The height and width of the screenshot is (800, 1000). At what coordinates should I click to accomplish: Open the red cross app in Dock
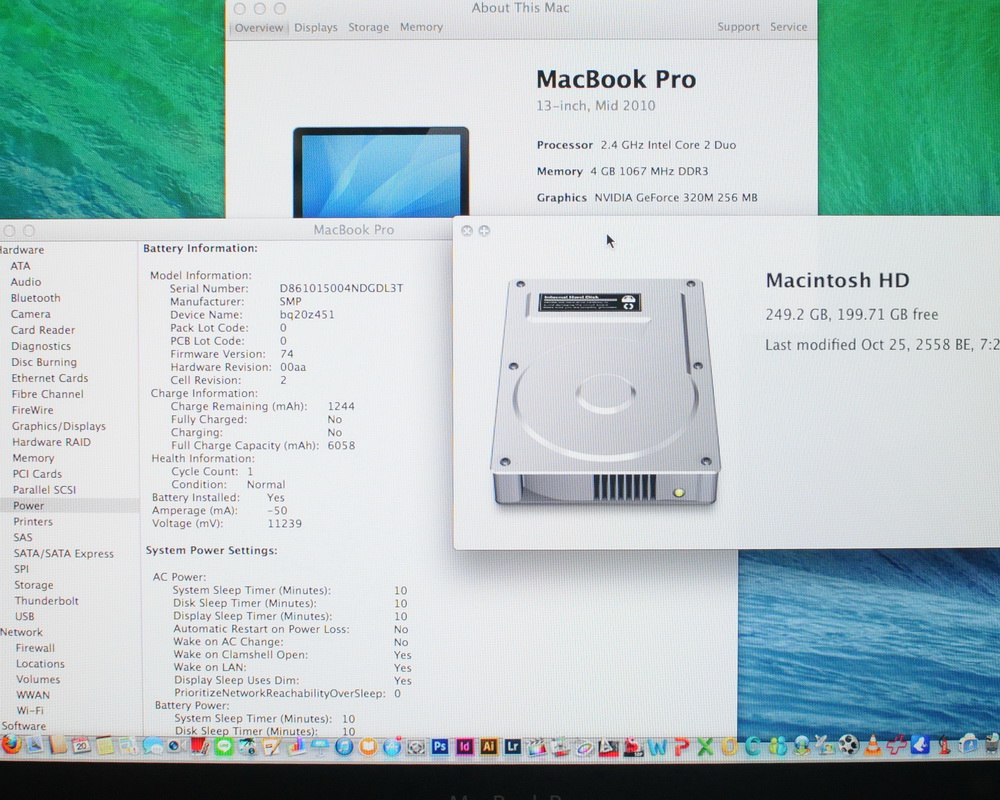point(897,745)
